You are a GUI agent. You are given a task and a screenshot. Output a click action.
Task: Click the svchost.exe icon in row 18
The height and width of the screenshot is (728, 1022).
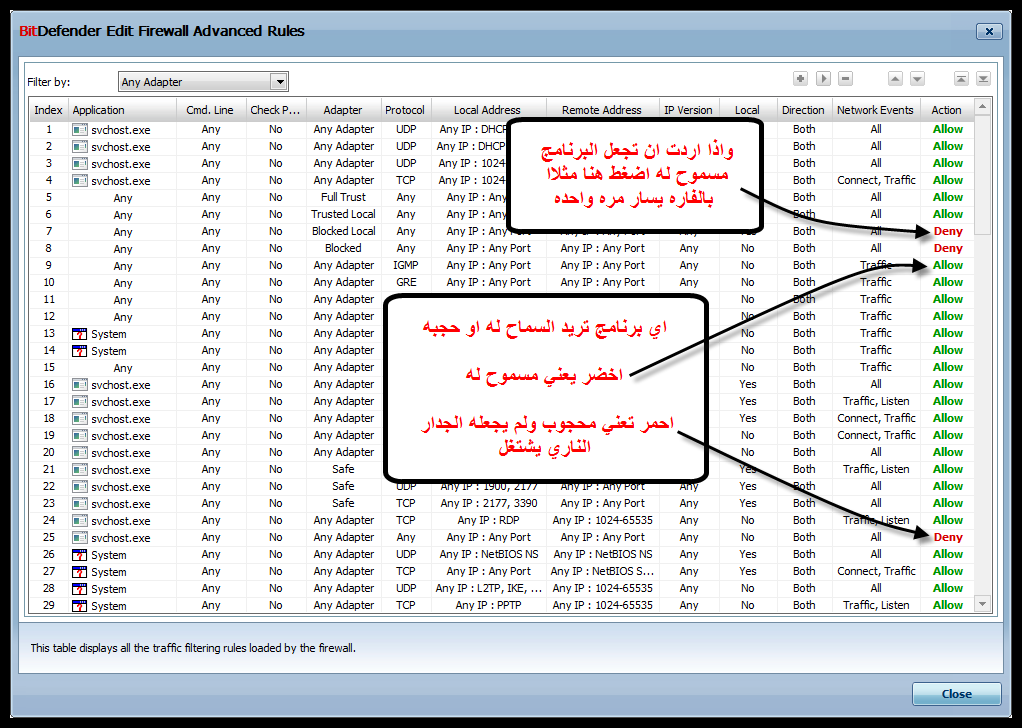pos(80,418)
